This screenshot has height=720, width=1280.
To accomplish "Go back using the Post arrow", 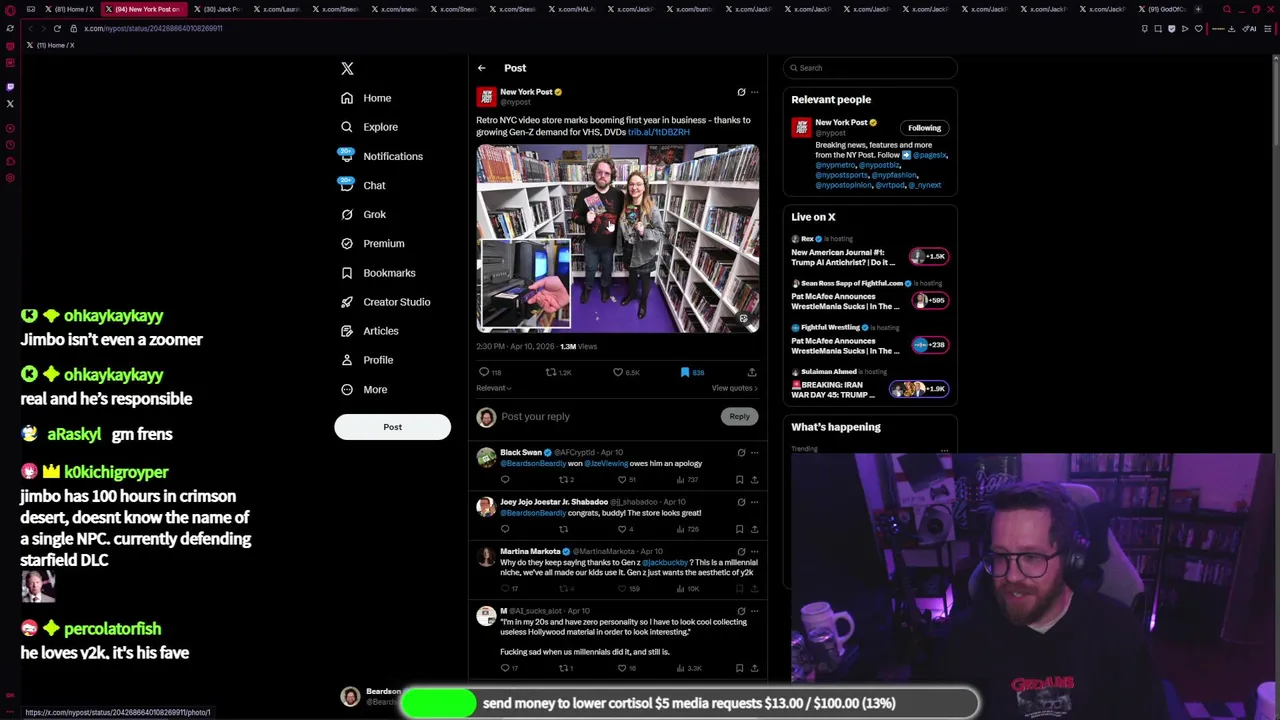I will (481, 68).
